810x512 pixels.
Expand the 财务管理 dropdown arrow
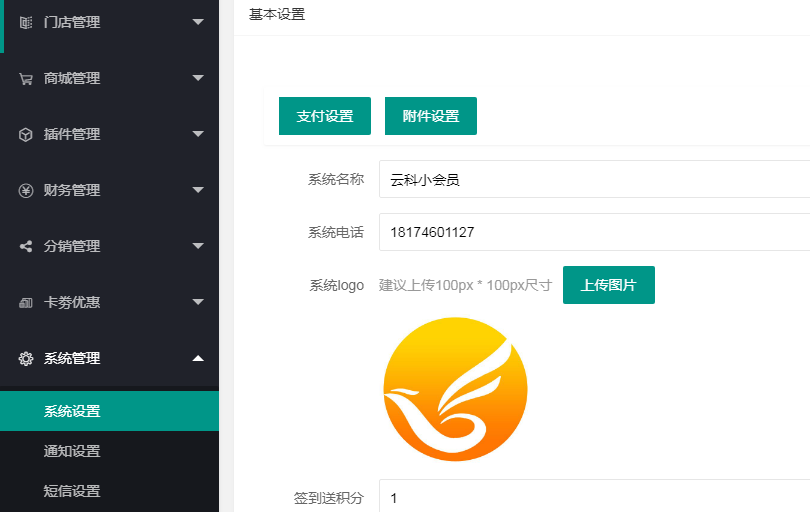[x=198, y=190]
